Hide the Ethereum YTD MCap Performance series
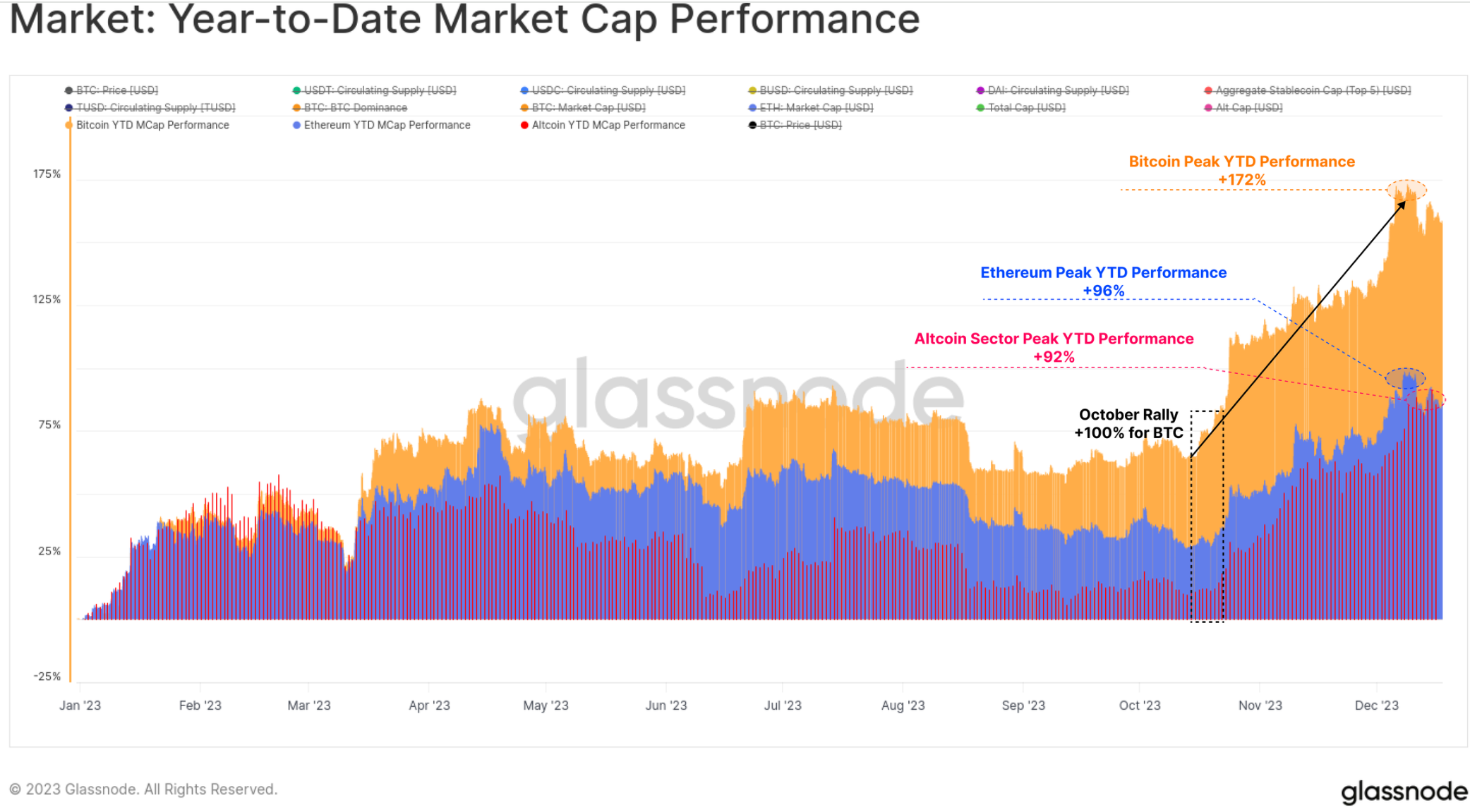Image resolution: width=1470 pixels, height=812 pixels. pyautogui.click(x=386, y=125)
